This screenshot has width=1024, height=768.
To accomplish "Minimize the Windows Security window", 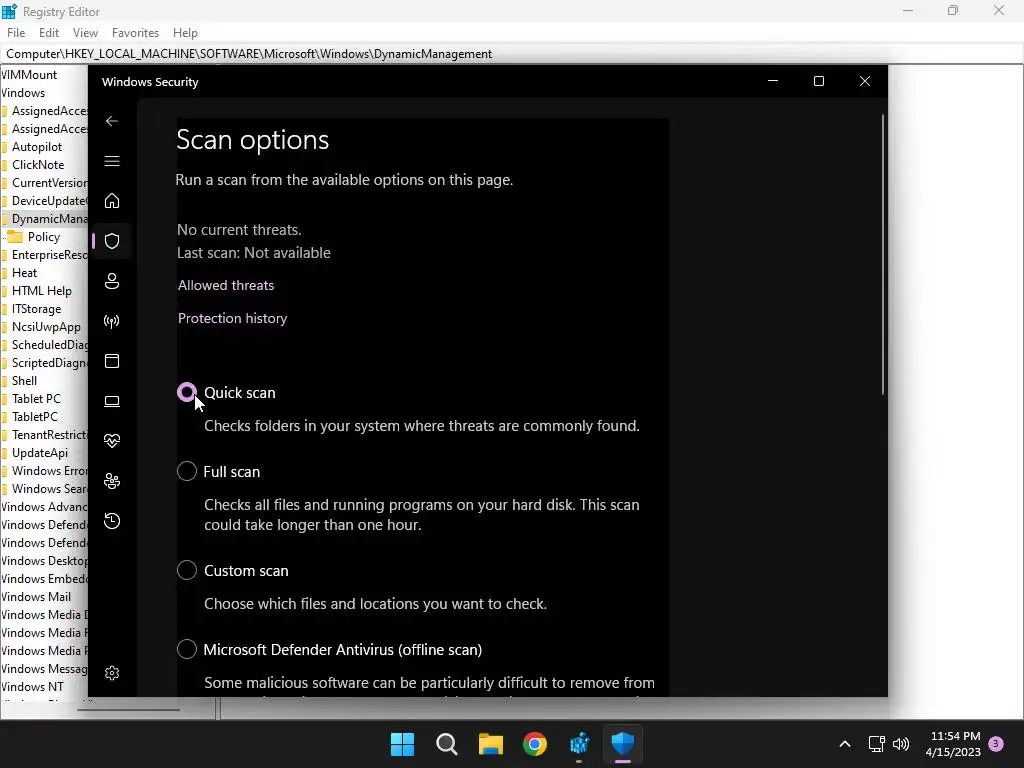I will (773, 81).
